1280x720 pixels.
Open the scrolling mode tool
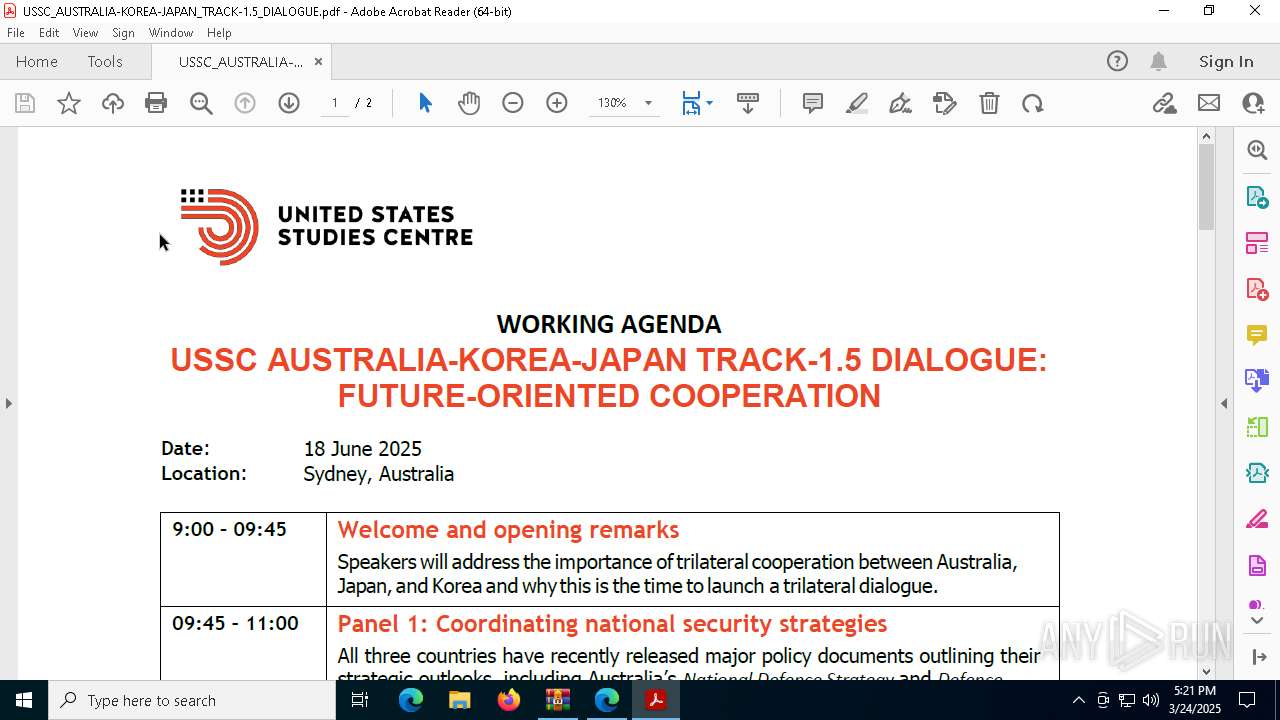click(x=748, y=103)
